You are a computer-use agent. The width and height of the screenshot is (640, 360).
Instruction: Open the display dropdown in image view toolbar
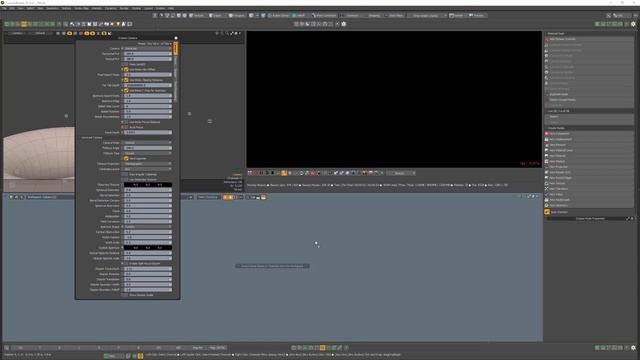click(x=401, y=173)
